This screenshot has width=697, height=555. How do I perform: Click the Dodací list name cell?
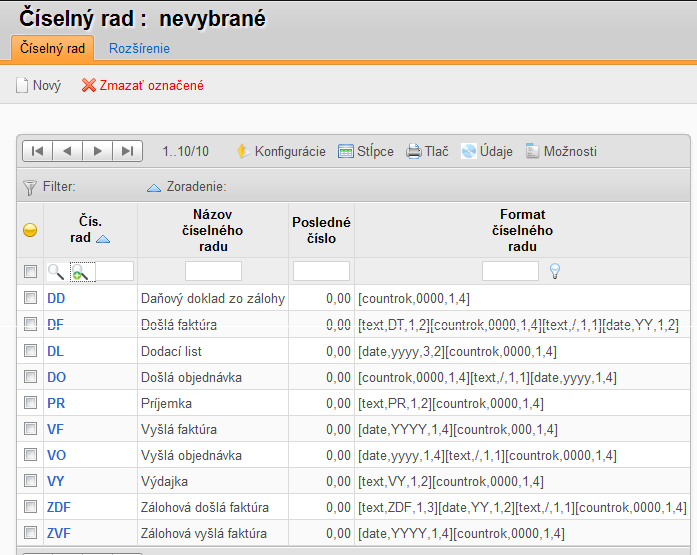click(213, 351)
